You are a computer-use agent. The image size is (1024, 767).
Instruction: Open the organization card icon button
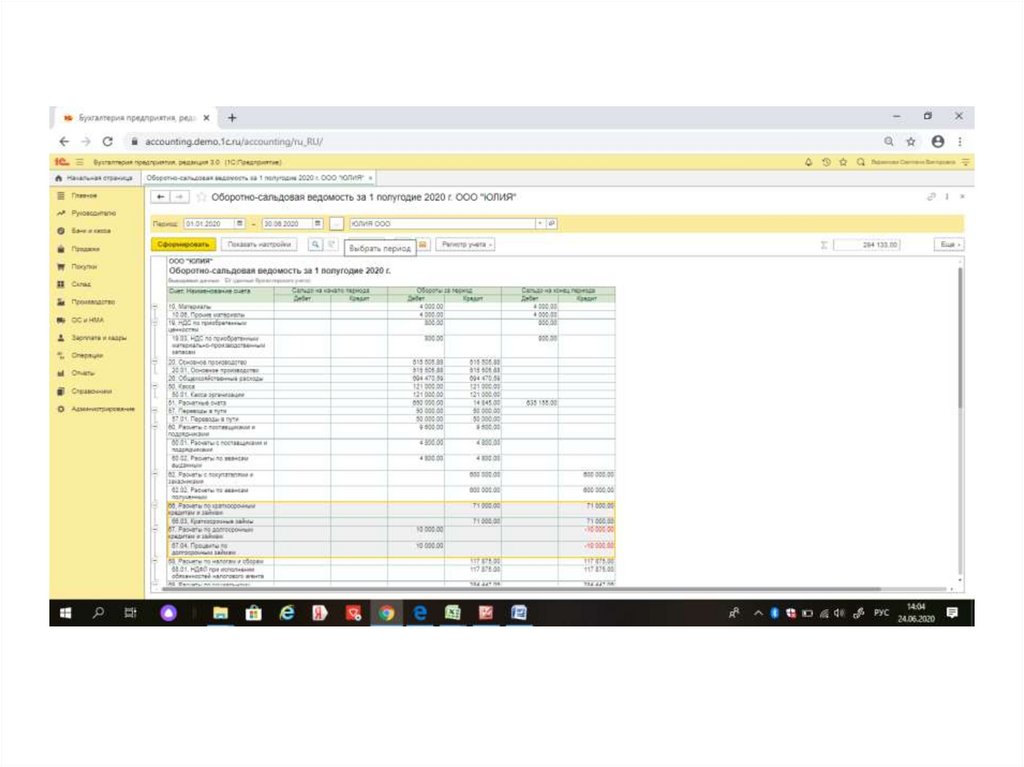coord(551,224)
